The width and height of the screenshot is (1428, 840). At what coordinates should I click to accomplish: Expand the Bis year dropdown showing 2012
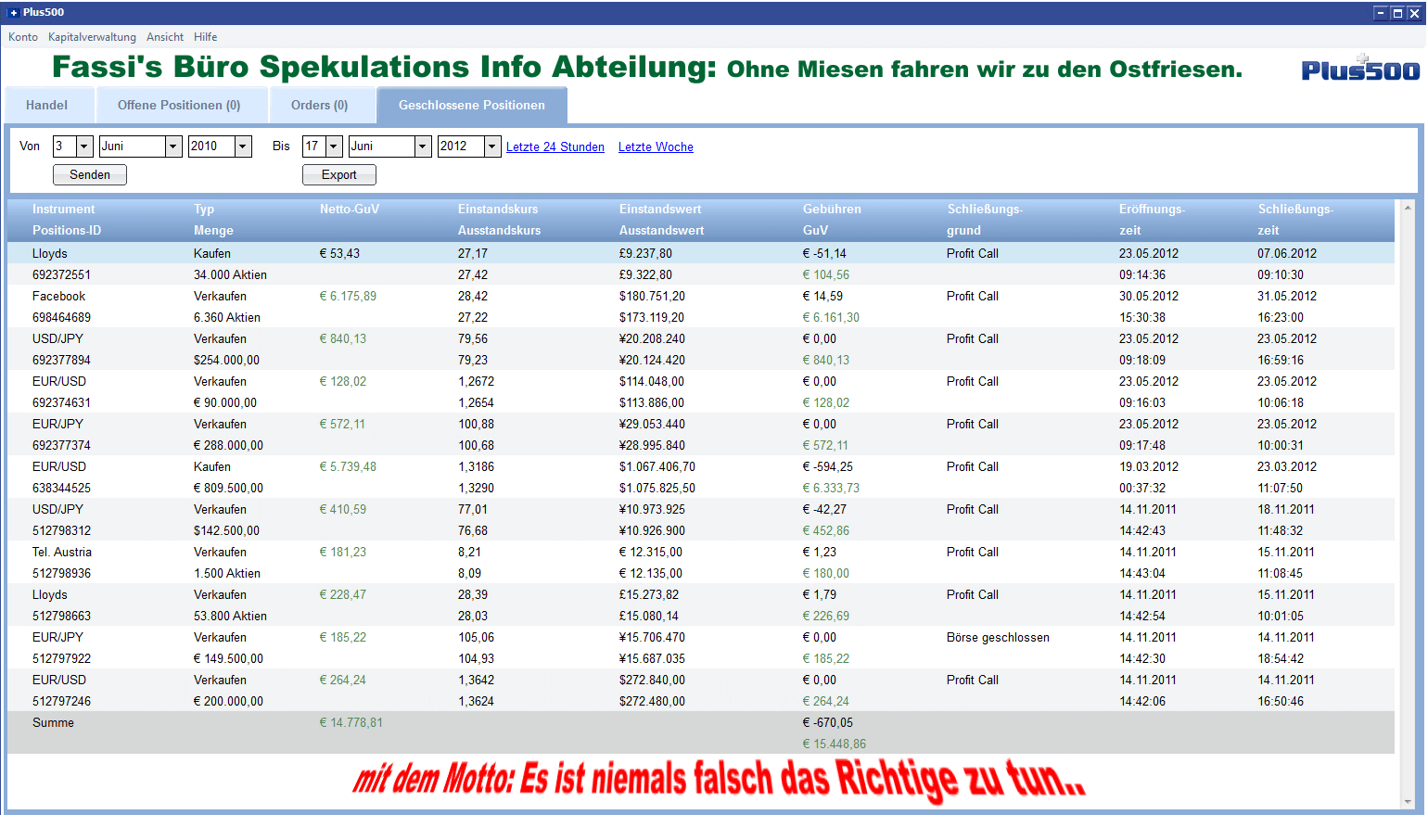click(x=492, y=146)
